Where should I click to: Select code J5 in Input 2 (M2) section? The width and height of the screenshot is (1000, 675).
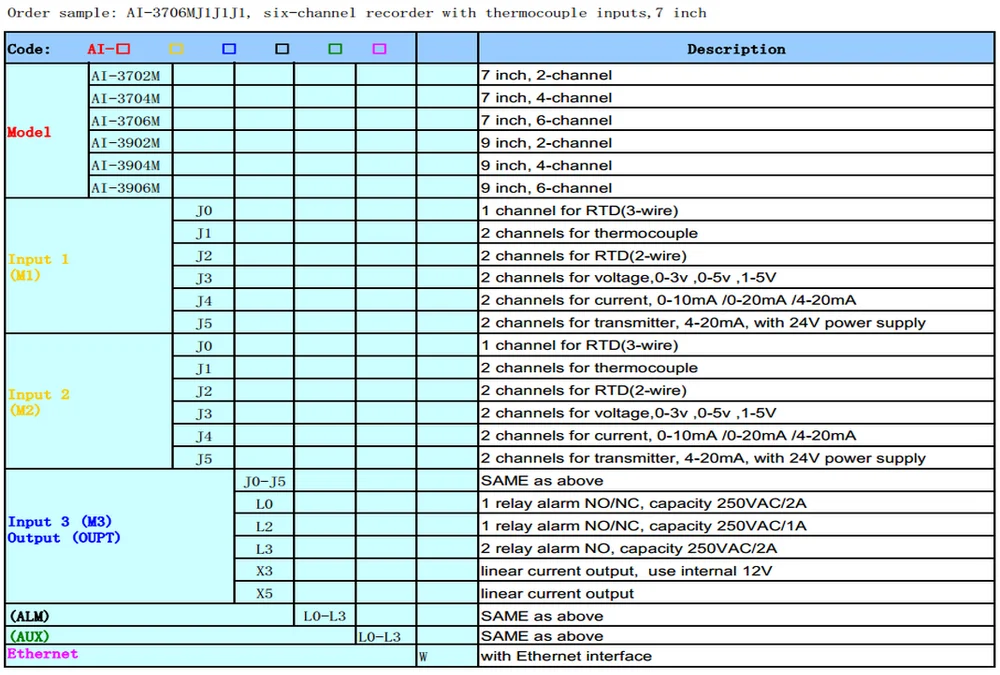point(203,459)
